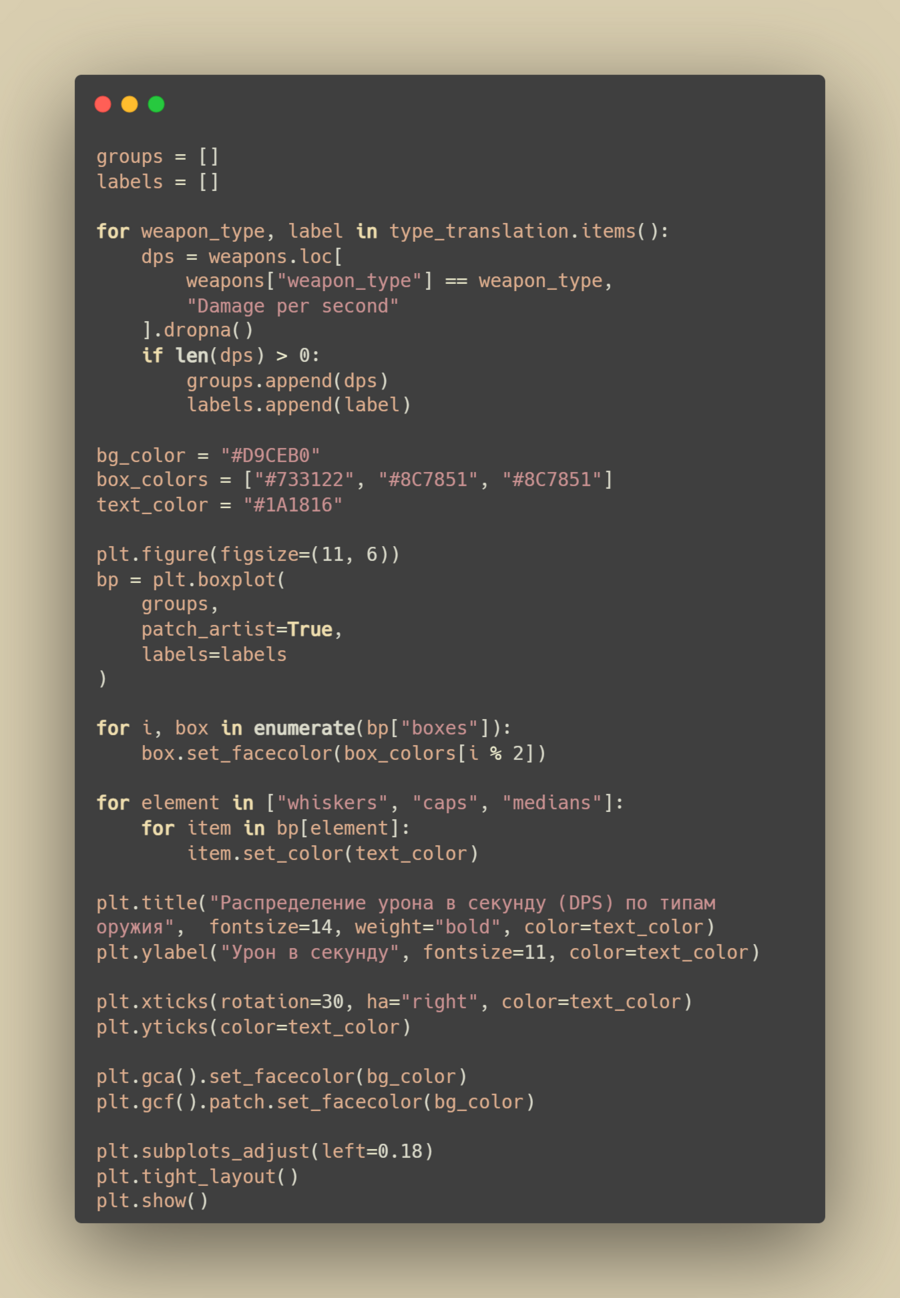Place cursor on 'groups.append(dps)' line

pos(287,381)
